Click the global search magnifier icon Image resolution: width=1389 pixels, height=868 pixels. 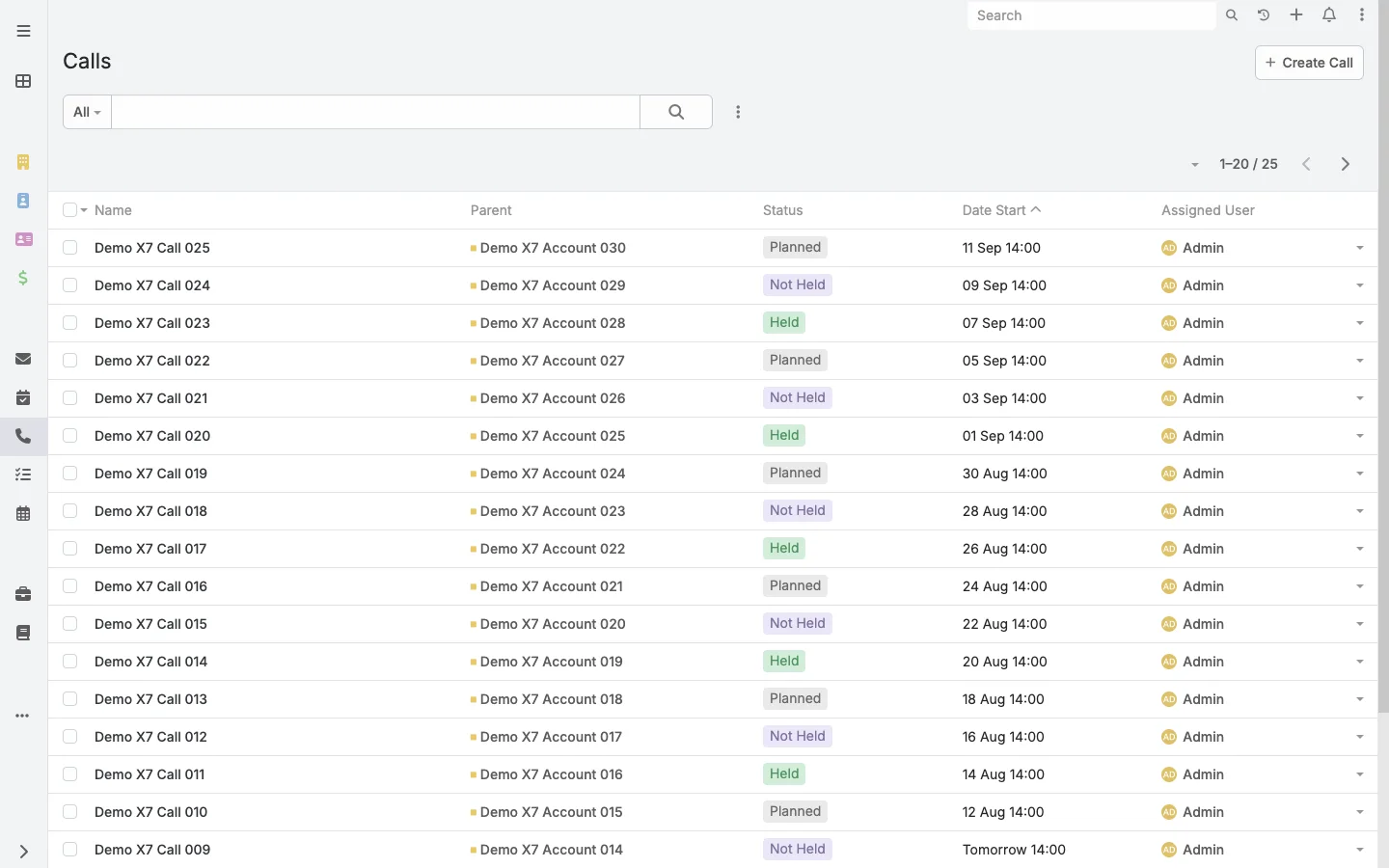[1232, 15]
